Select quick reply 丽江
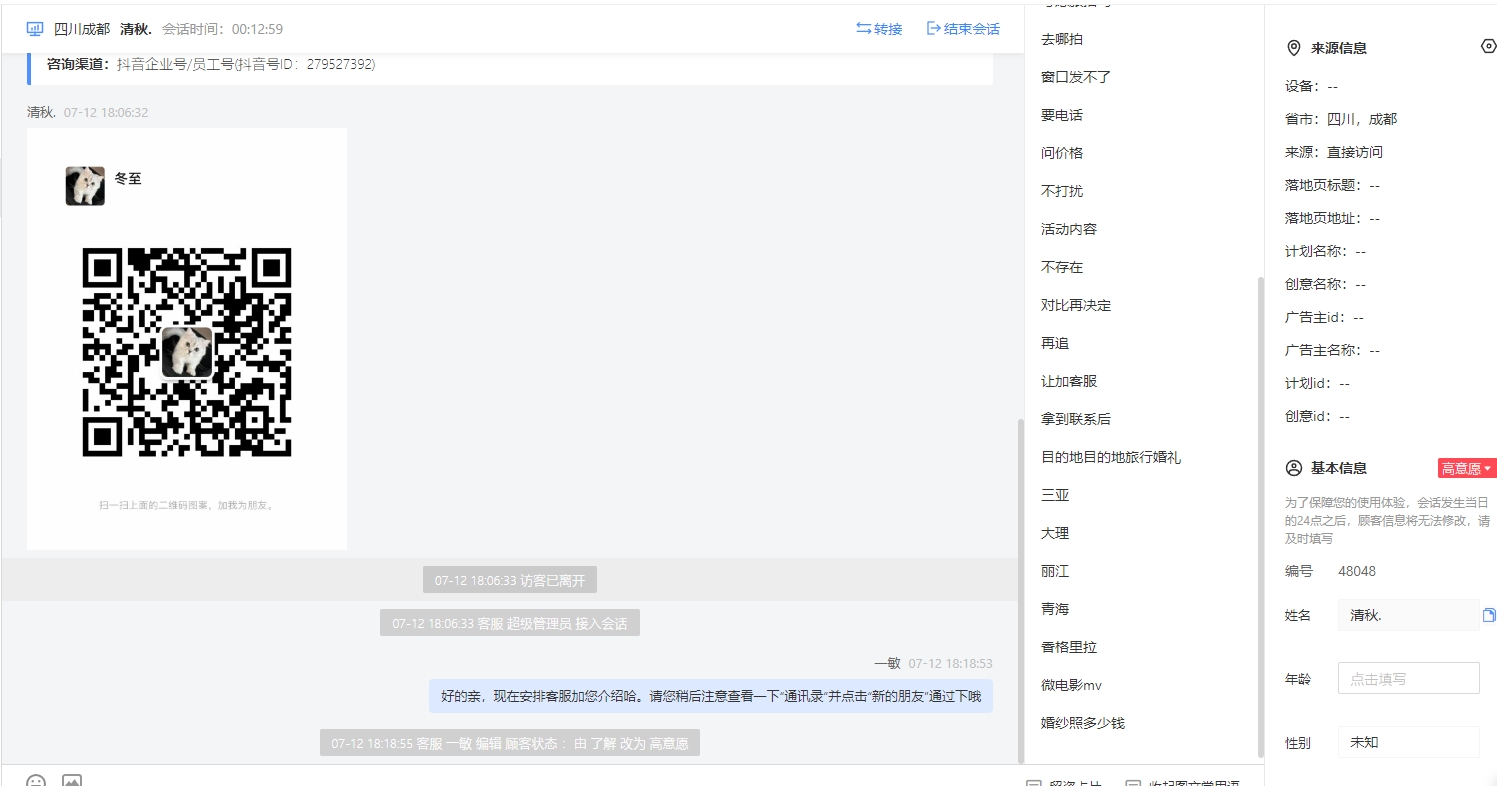Screen dimensions: 1497x786 (1055, 571)
